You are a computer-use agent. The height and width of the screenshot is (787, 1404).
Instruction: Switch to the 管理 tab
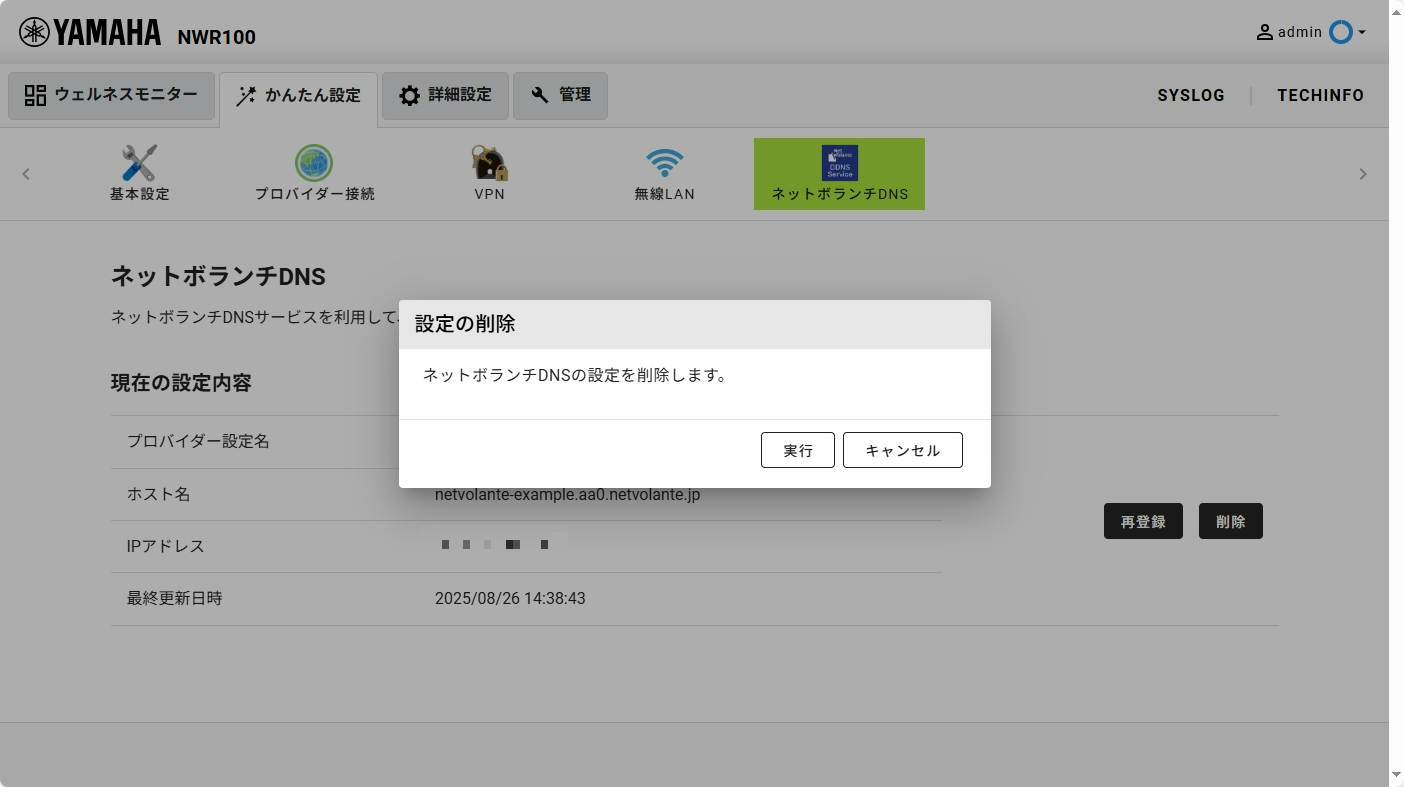coord(560,96)
